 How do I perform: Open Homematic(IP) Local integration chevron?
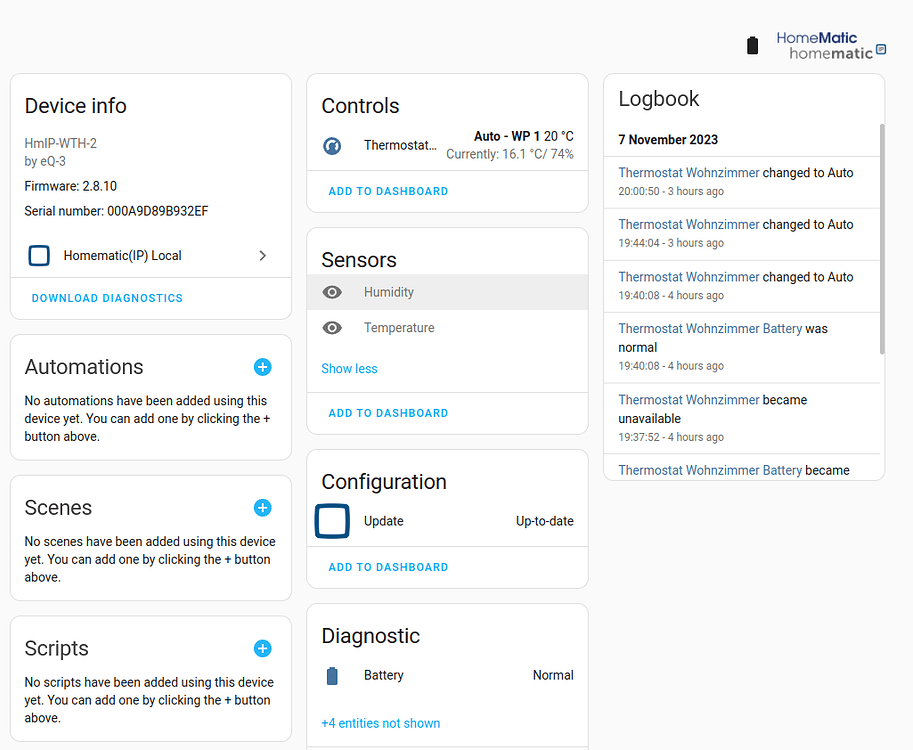263,256
